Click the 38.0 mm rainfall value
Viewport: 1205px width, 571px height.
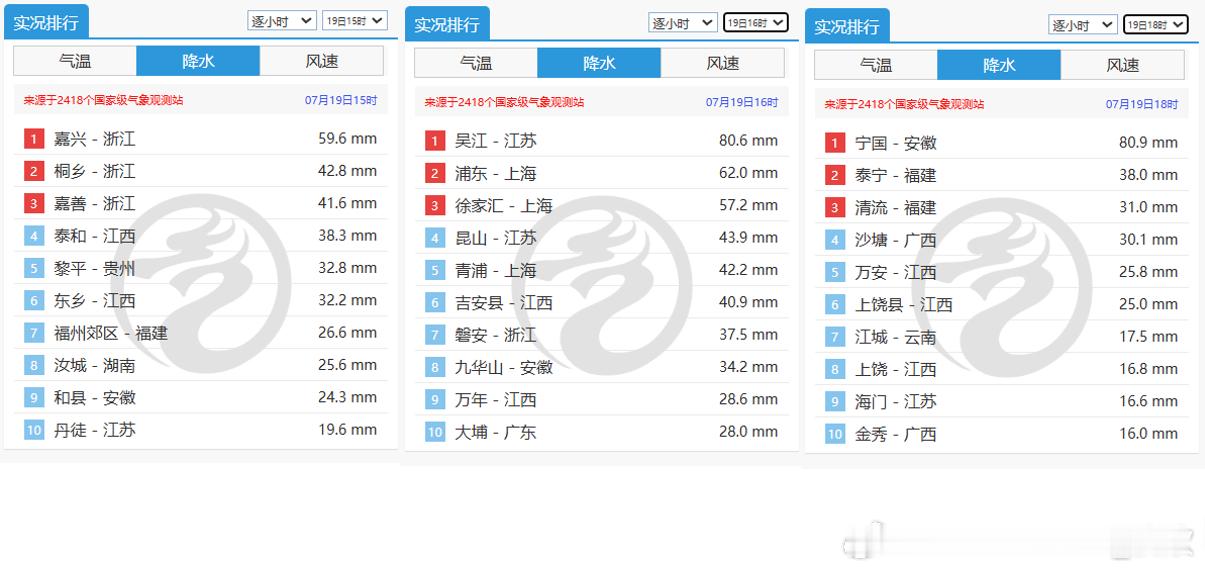(1148, 175)
